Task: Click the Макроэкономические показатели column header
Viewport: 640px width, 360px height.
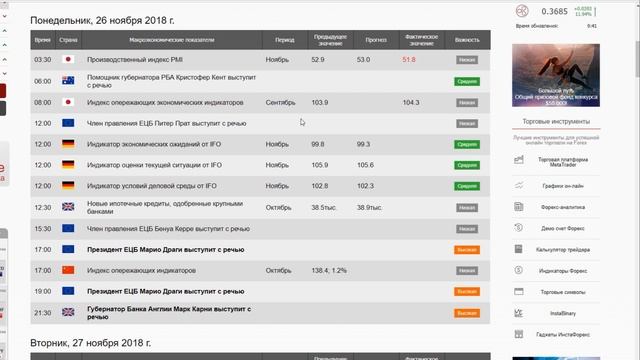Action: (172, 40)
